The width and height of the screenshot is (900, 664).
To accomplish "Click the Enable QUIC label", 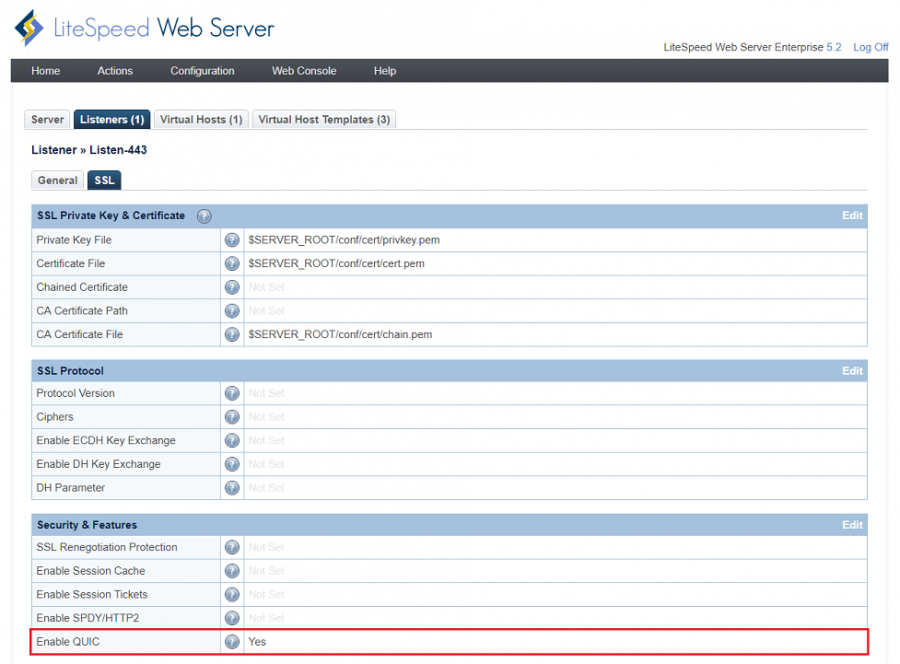I will [68, 642].
